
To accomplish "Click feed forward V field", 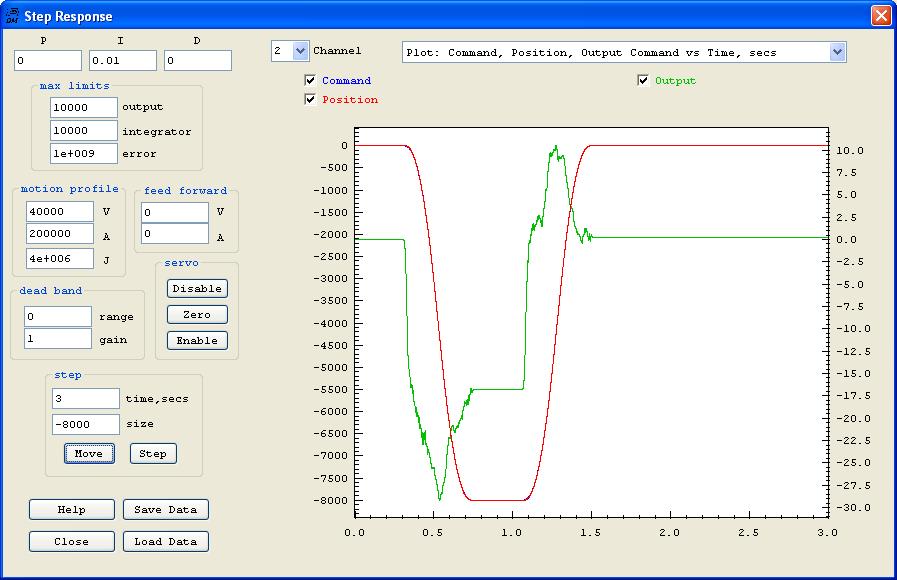I will (x=175, y=213).
